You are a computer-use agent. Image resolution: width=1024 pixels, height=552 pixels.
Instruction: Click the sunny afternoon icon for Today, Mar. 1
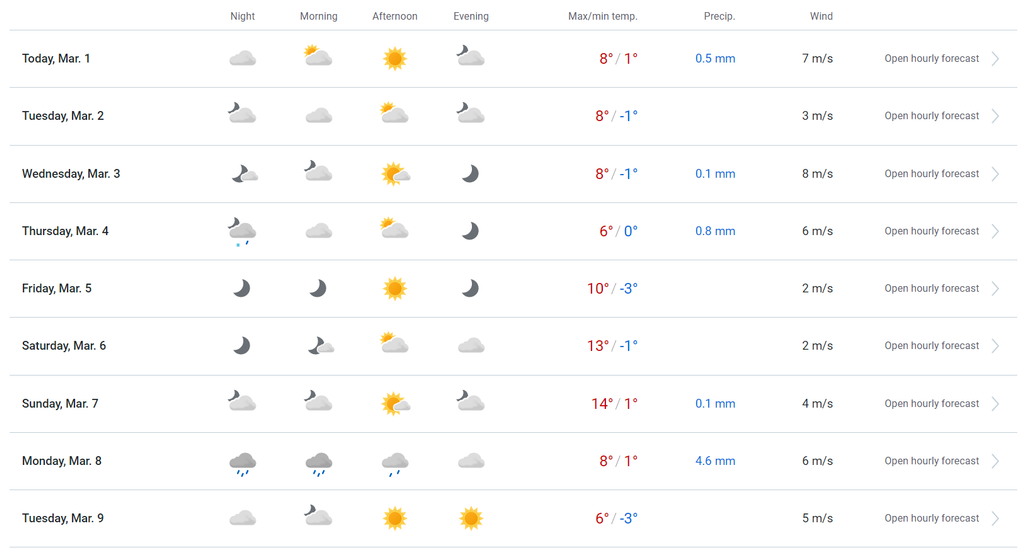click(394, 59)
